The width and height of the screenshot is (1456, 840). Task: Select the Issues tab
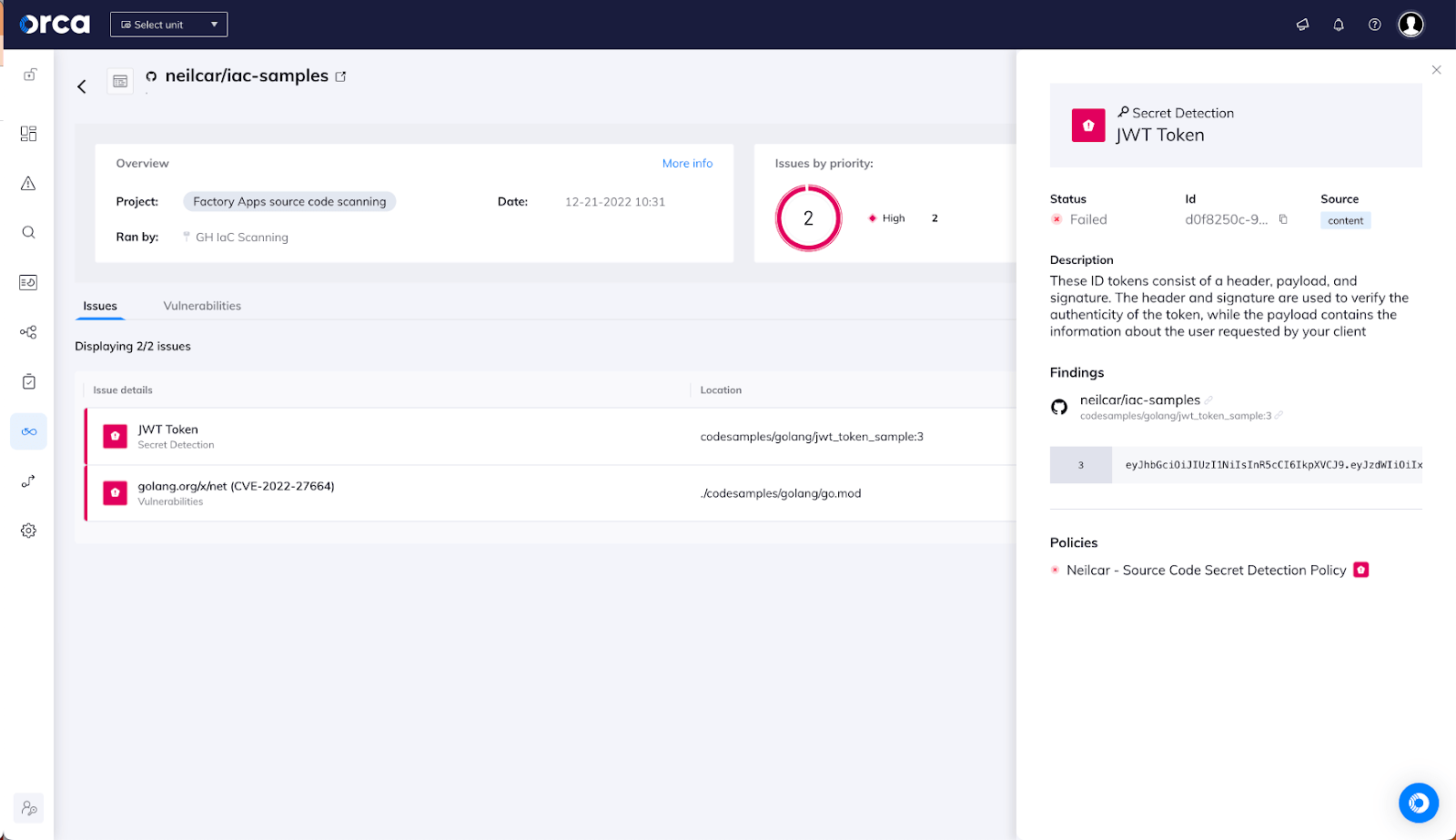(99, 306)
